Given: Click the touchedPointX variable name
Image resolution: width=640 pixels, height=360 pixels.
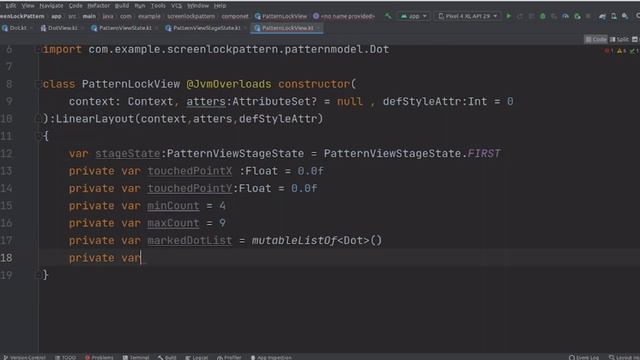Looking at the screenshot, I should click(189, 171).
